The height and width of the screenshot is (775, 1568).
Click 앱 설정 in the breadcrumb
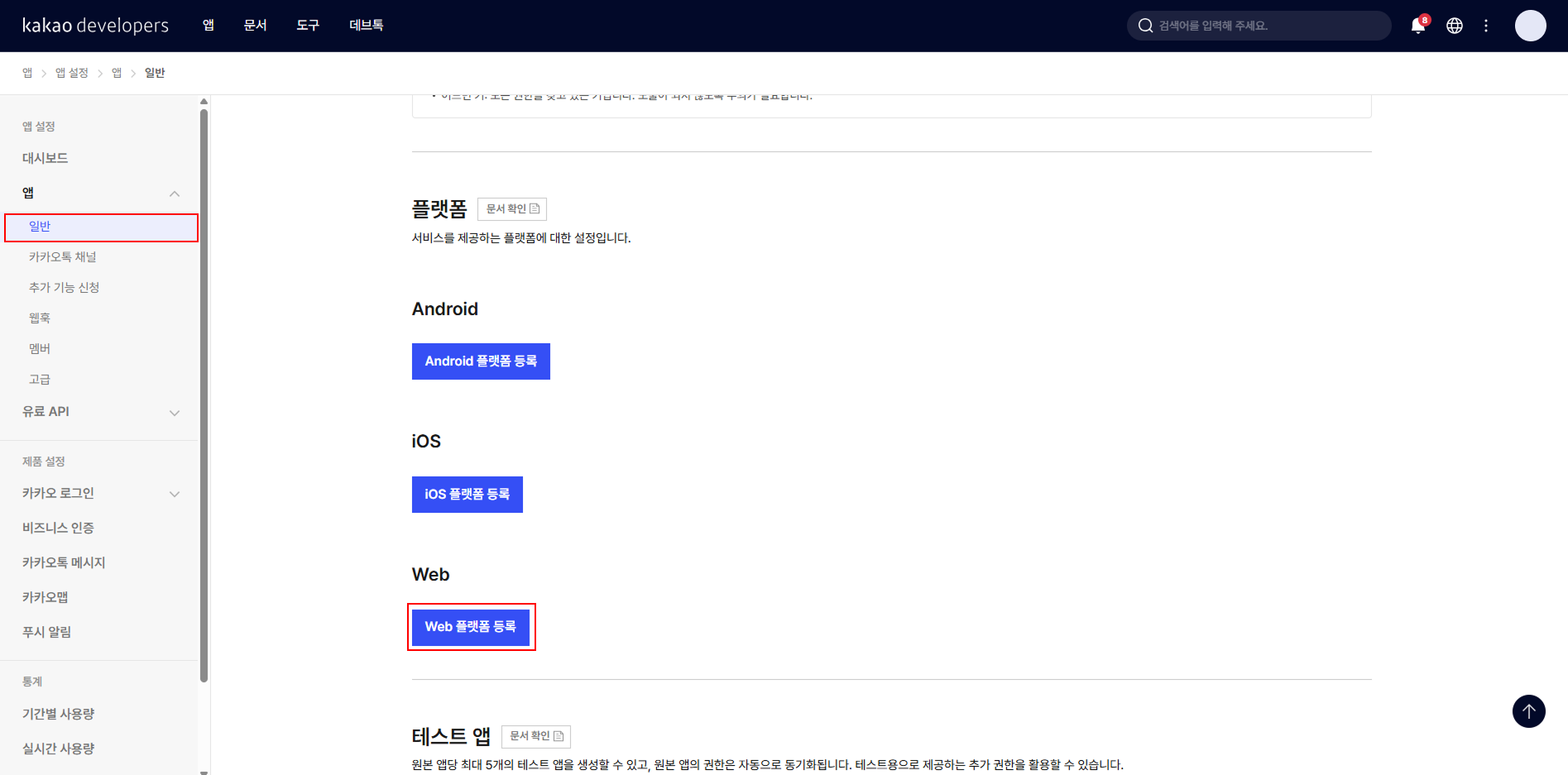72,73
